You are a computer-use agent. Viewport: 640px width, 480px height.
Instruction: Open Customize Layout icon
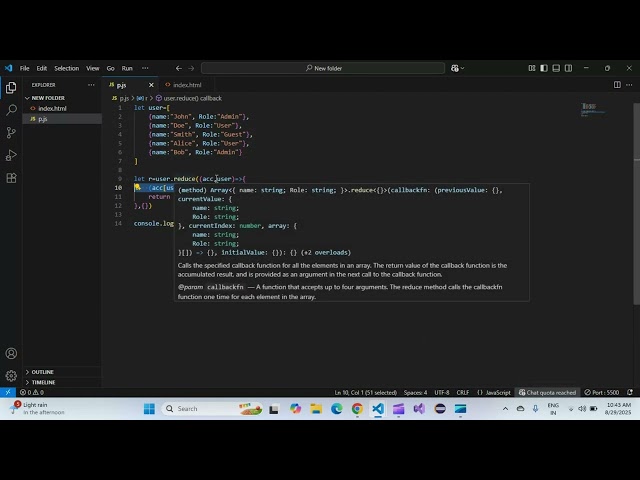[x=531, y=68]
